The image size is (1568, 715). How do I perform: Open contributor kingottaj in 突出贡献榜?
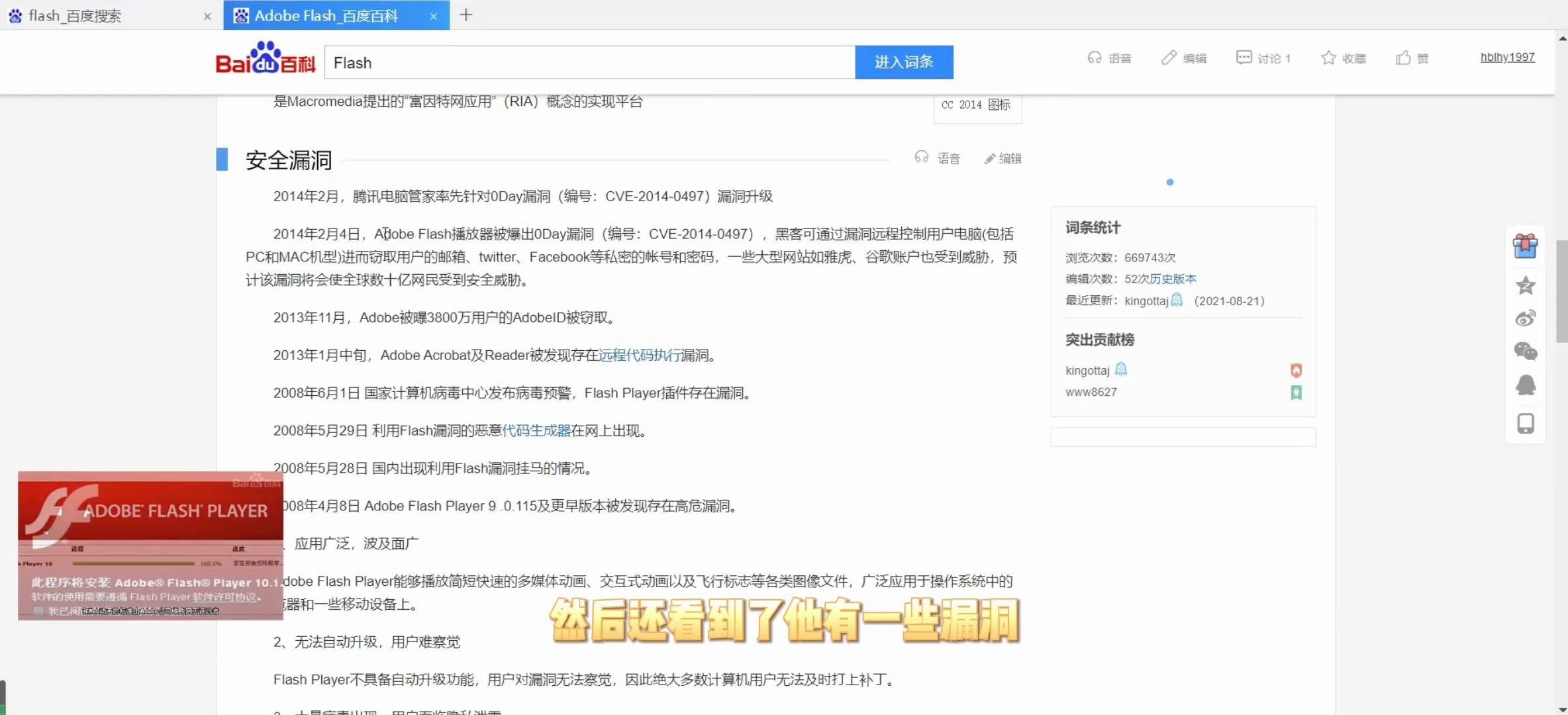1087,371
